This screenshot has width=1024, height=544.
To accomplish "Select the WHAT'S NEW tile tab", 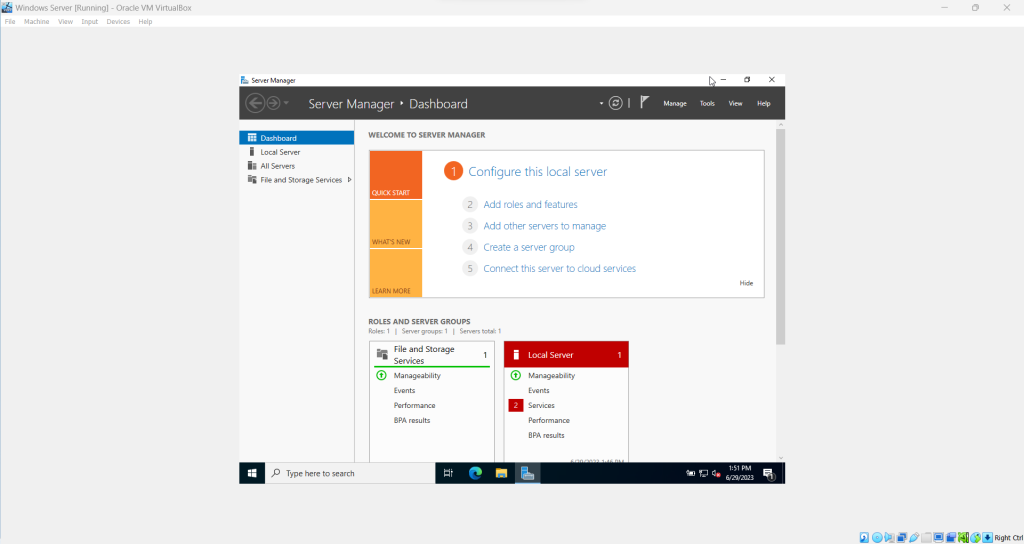I will point(396,224).
